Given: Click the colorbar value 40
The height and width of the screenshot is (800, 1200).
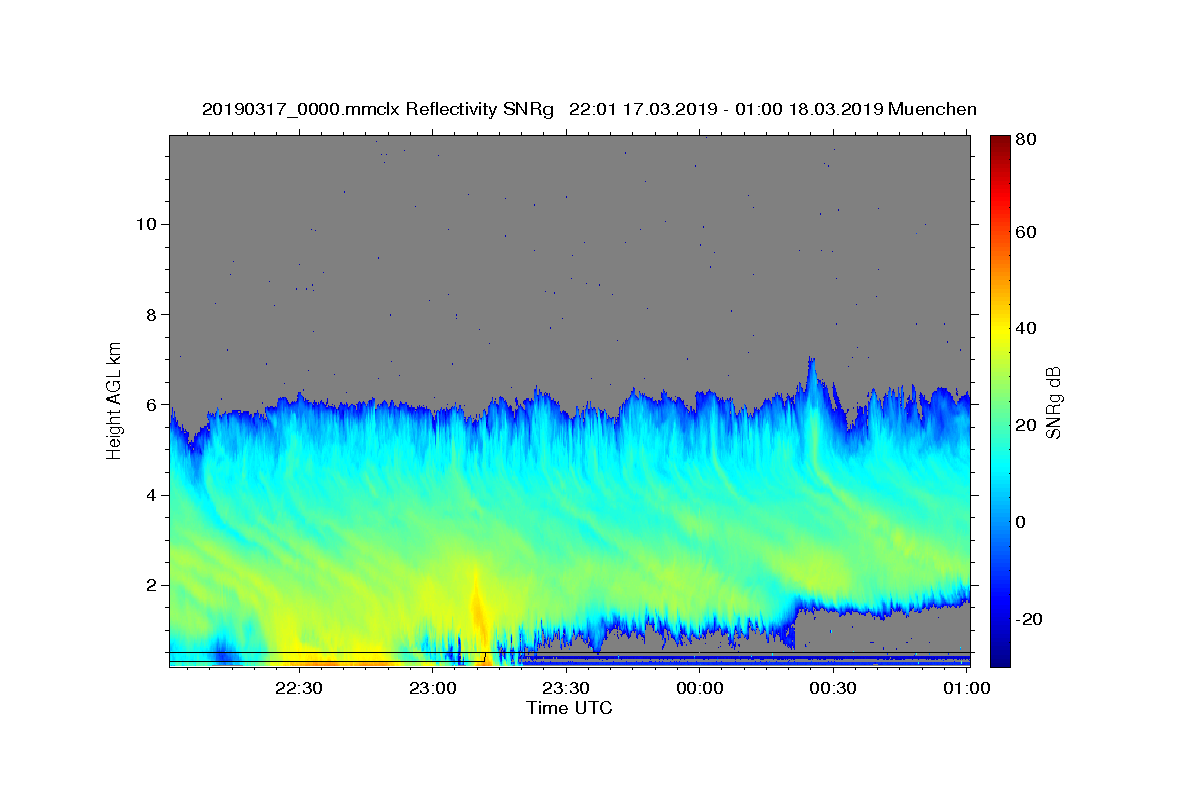Looking at the screenshot, I should (1027, 328).
